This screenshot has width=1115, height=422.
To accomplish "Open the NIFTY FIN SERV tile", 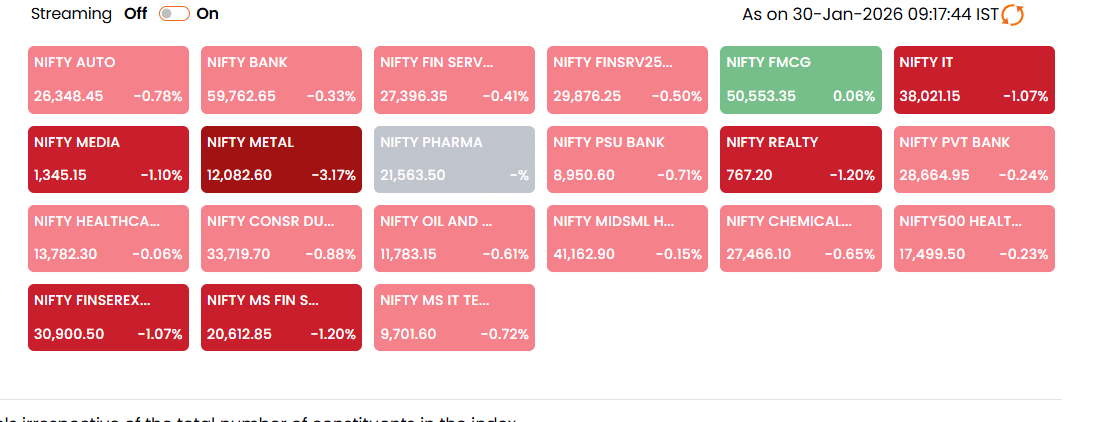I will pyautogui.click(x=454, y=79).
